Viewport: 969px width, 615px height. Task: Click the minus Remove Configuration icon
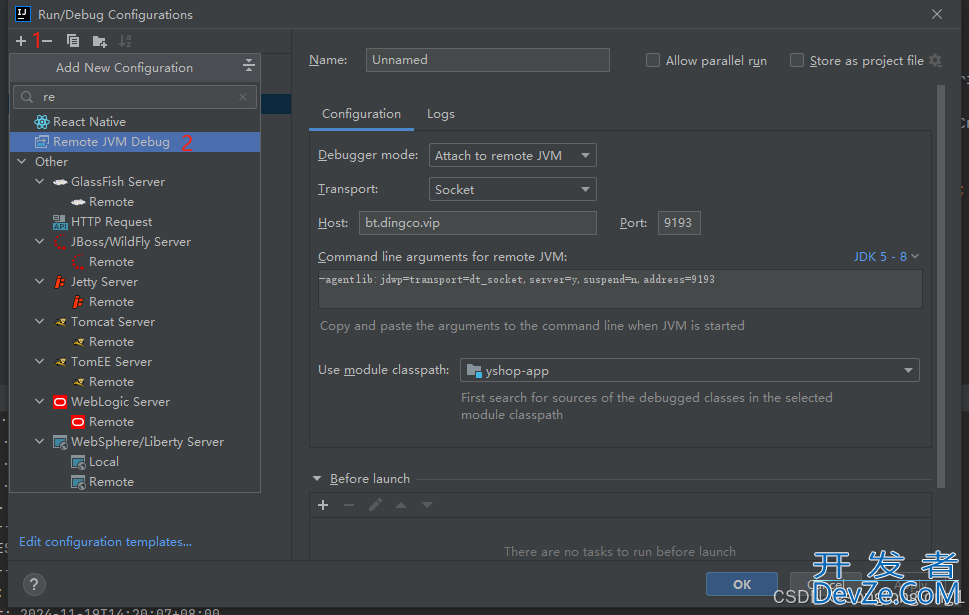point(47,41)
